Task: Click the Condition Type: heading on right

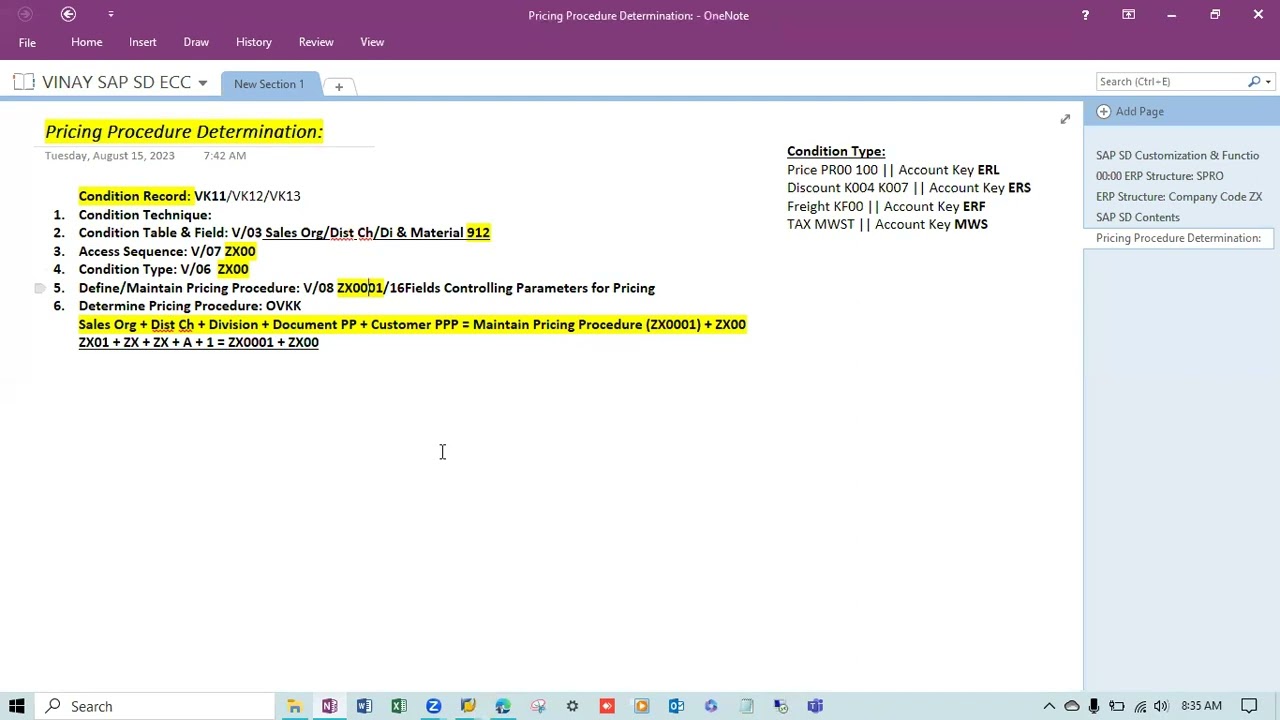Action: (836, 151)
